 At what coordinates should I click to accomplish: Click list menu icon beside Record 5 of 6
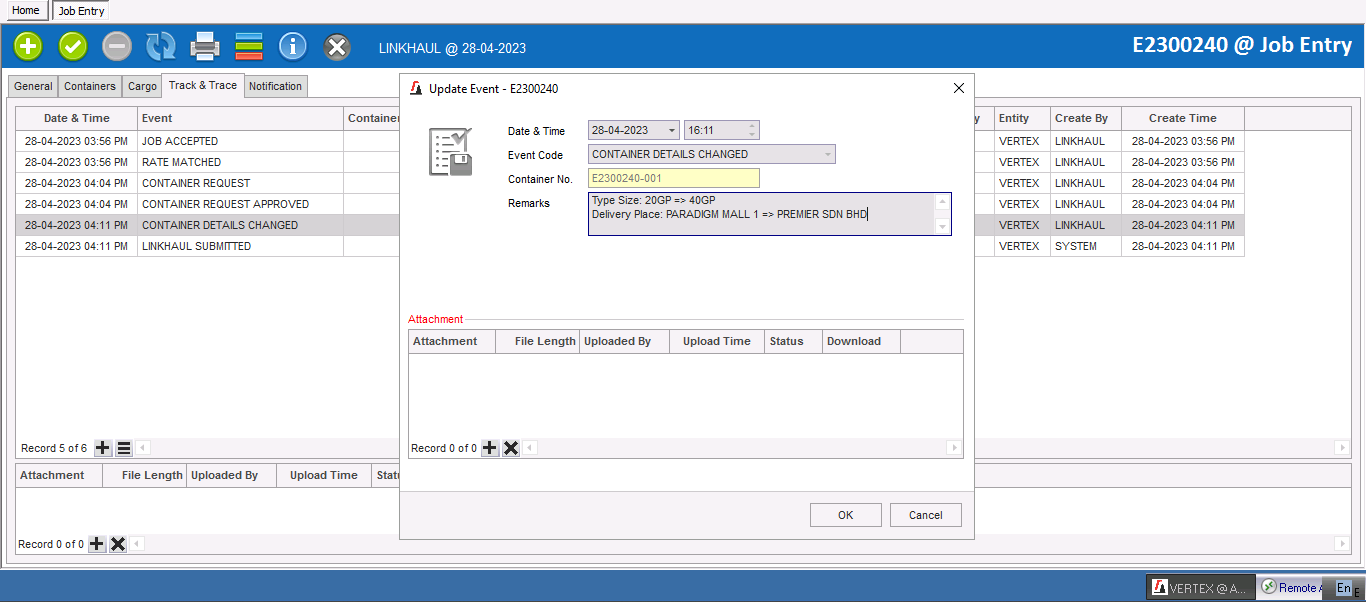124,448
